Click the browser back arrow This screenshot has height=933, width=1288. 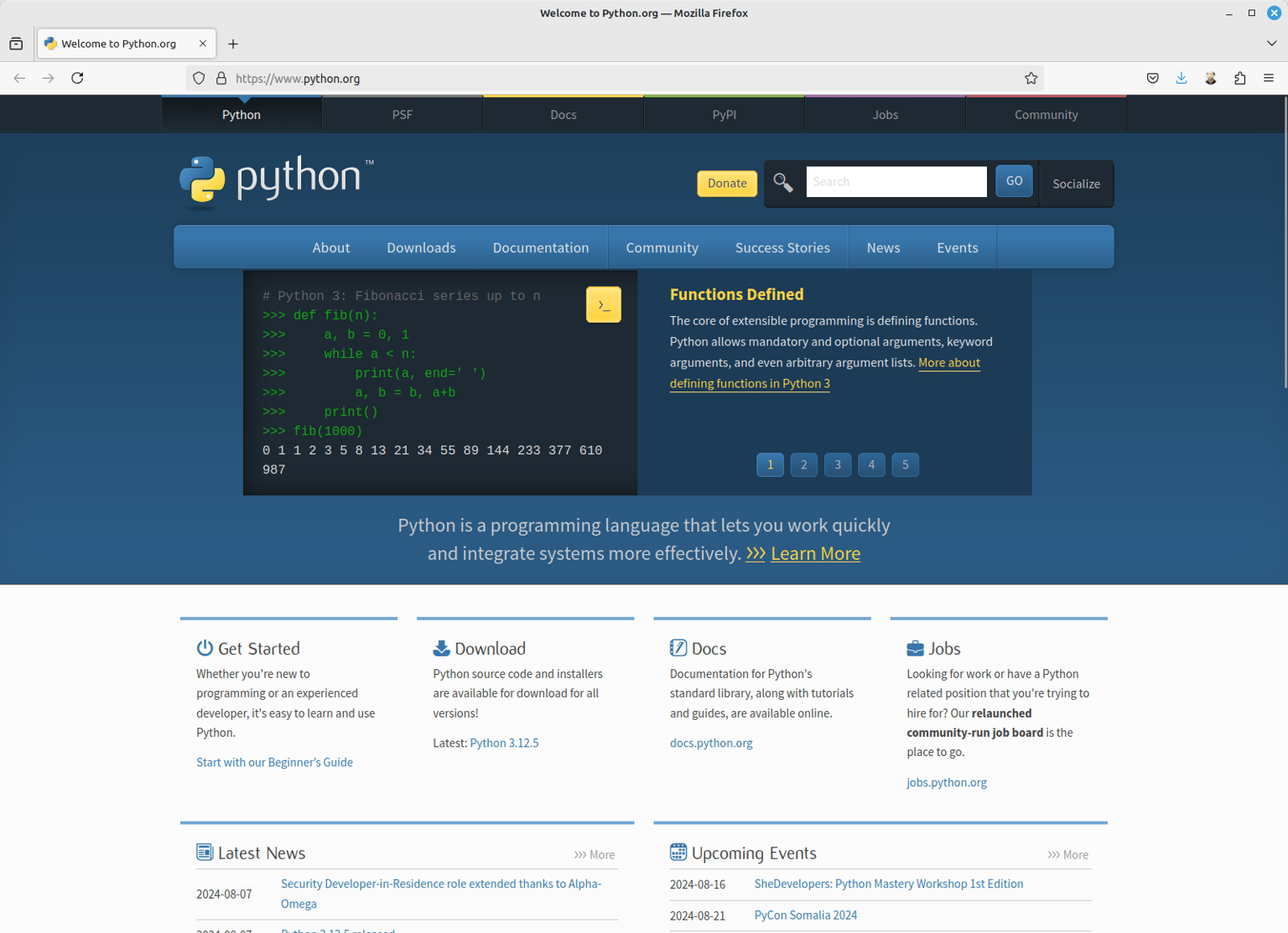click(x=19, y=78)
